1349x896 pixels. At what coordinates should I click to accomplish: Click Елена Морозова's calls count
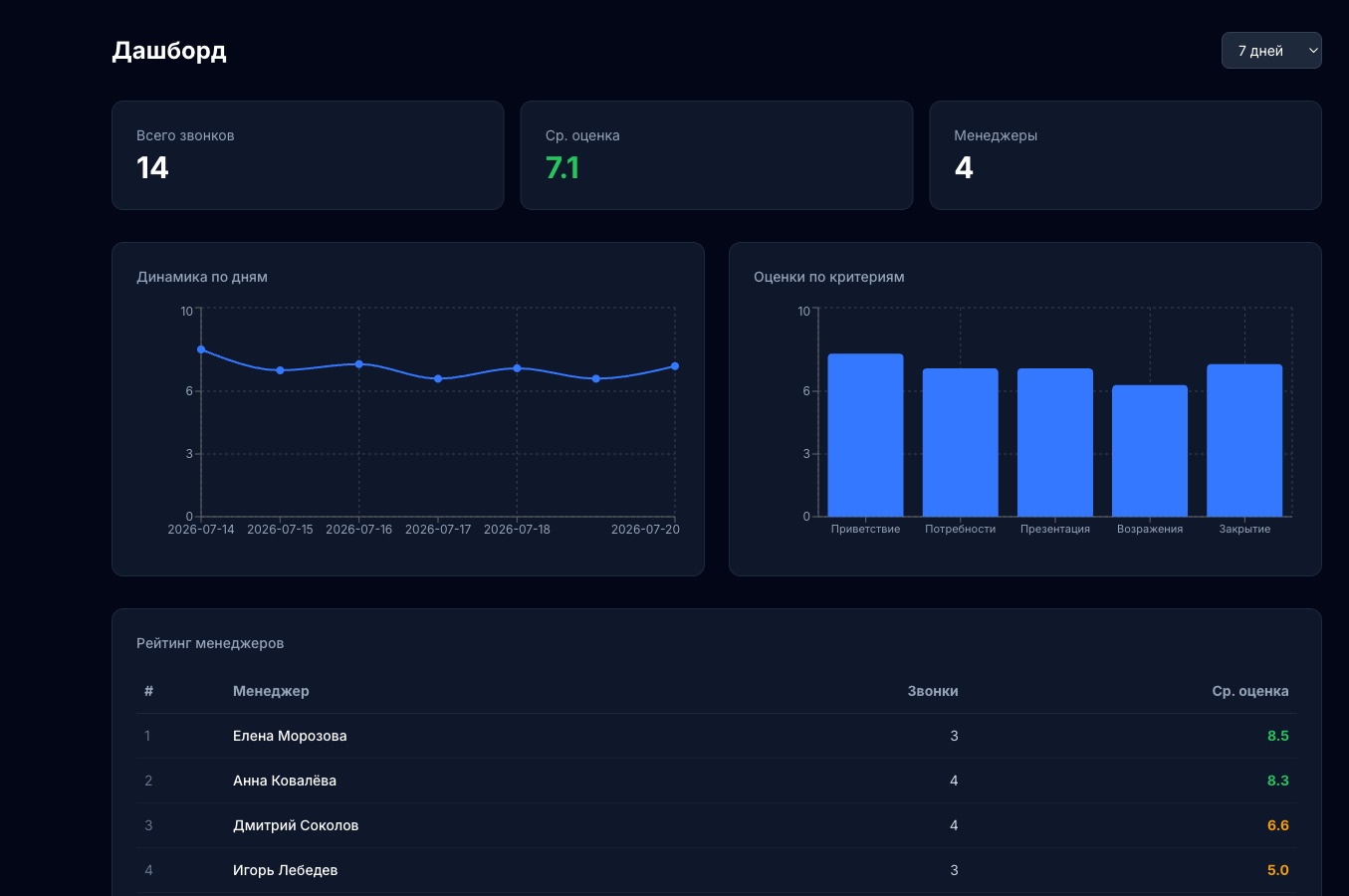pos(954,736)
